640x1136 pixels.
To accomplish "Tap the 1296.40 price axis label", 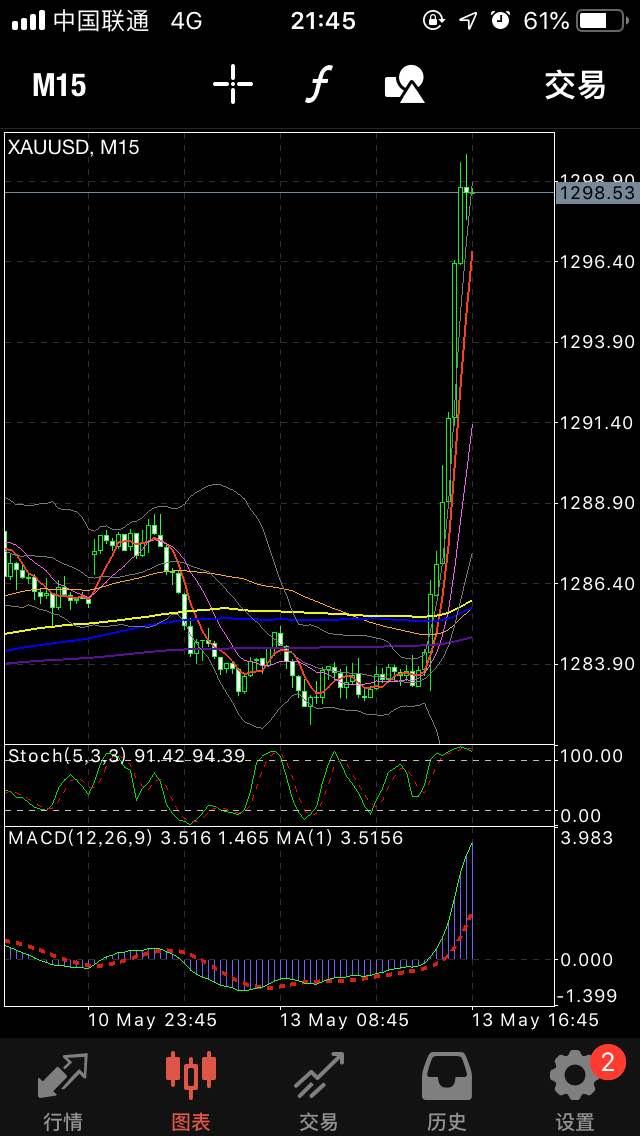I will 598,261.
